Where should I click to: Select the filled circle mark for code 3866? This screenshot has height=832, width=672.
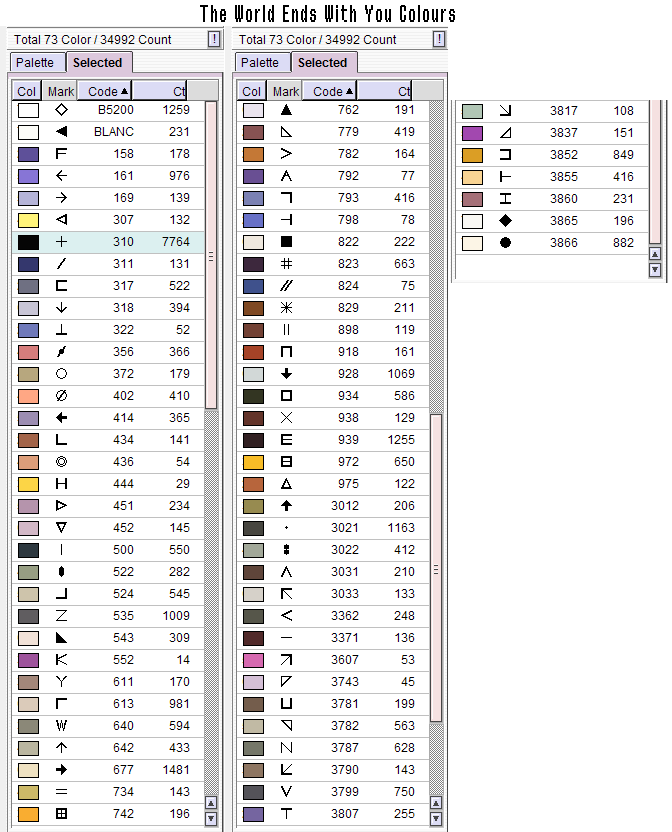pyautogui.click(x=505, y=243)
